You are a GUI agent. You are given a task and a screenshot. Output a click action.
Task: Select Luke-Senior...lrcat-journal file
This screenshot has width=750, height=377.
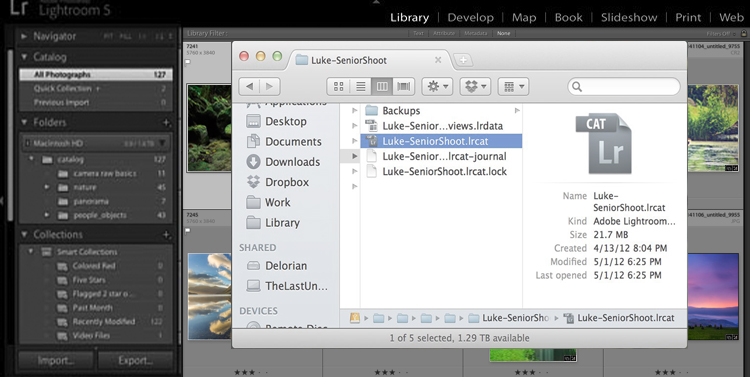tap(444, 156)
